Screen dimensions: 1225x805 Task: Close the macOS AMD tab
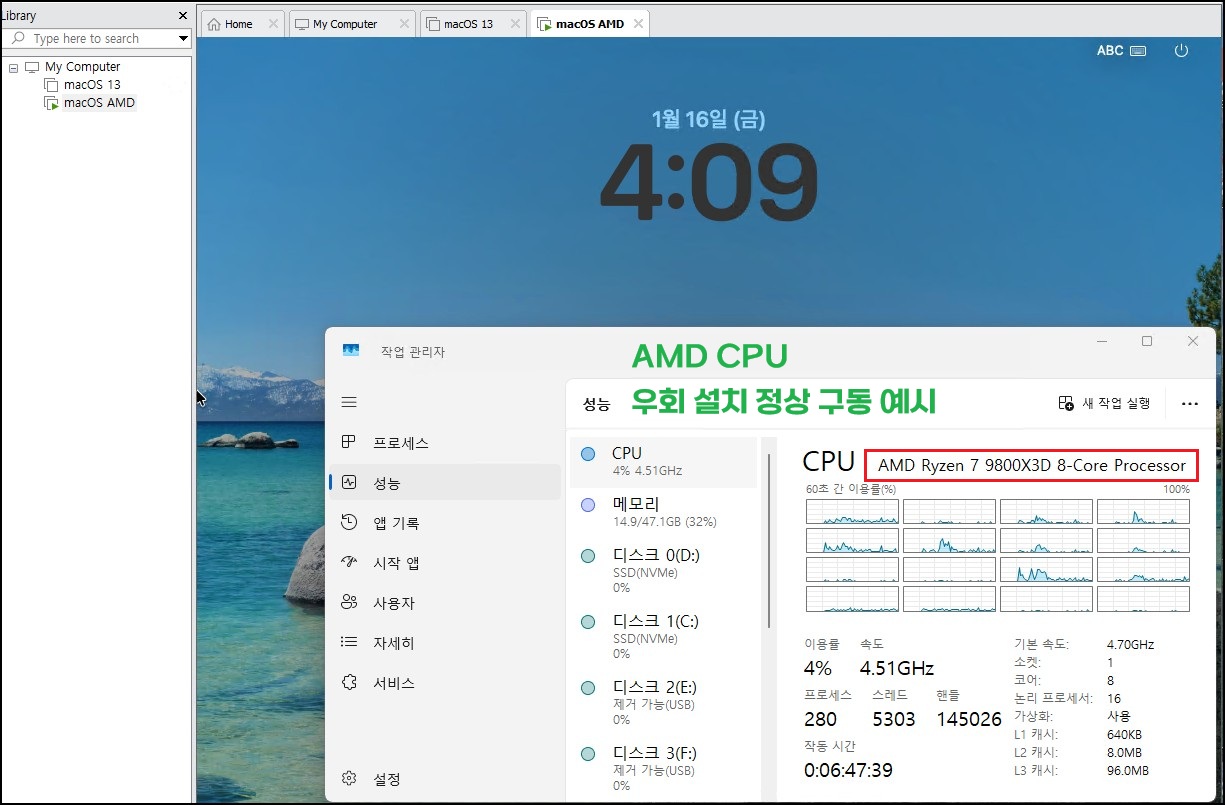click(638, 24)
